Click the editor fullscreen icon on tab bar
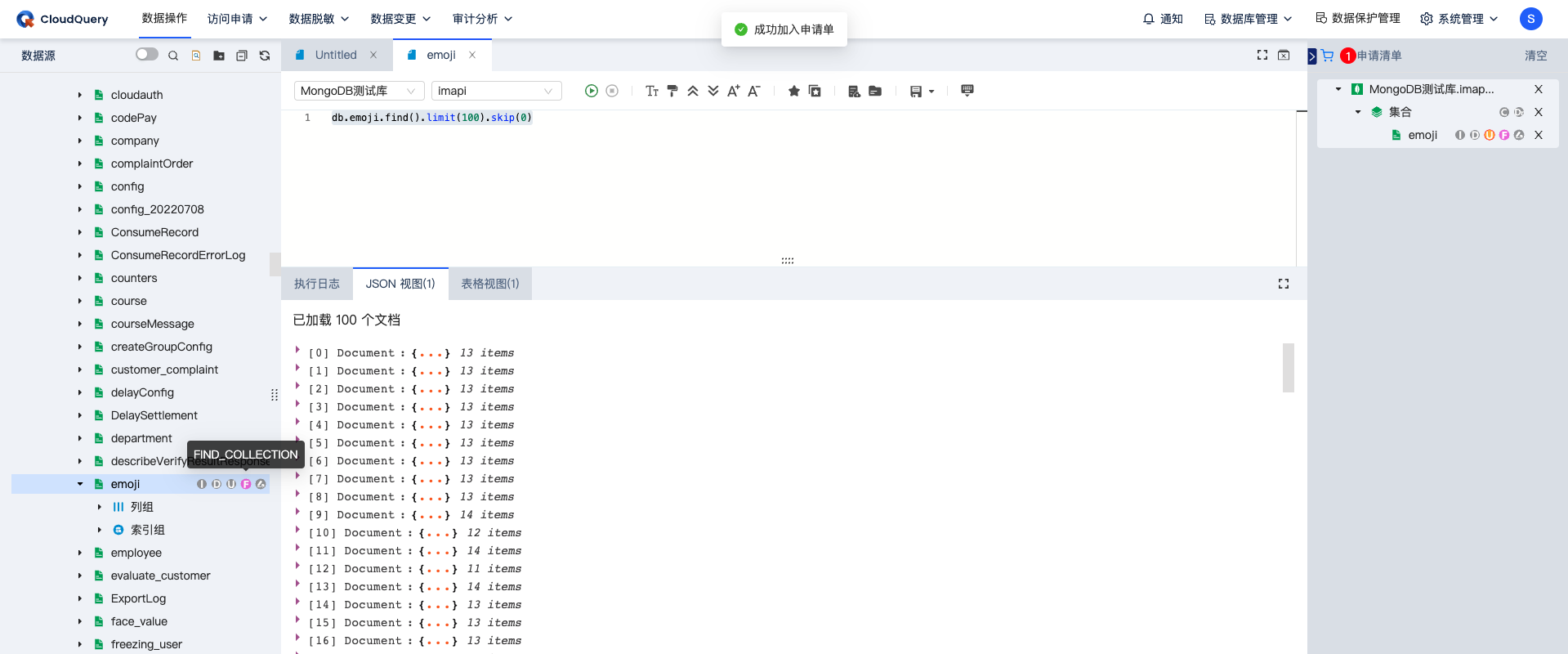The height and width of the screenshot is (654, 1568). tap(1262, 55)
